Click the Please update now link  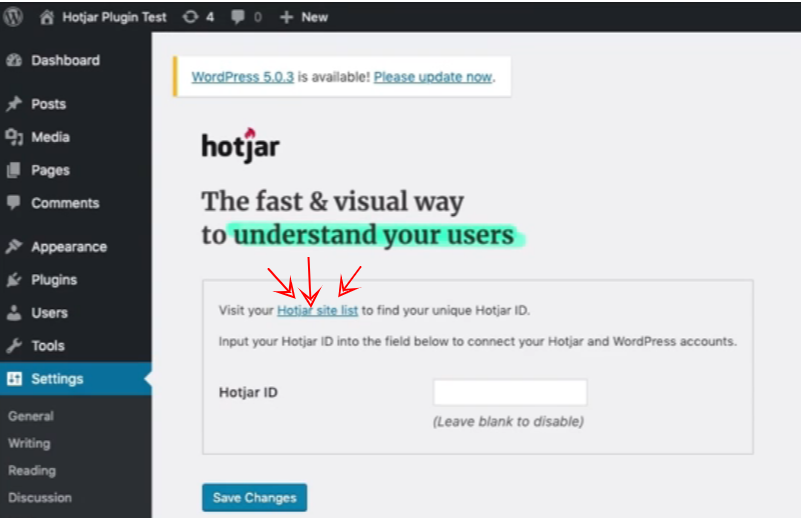[433, 77]
